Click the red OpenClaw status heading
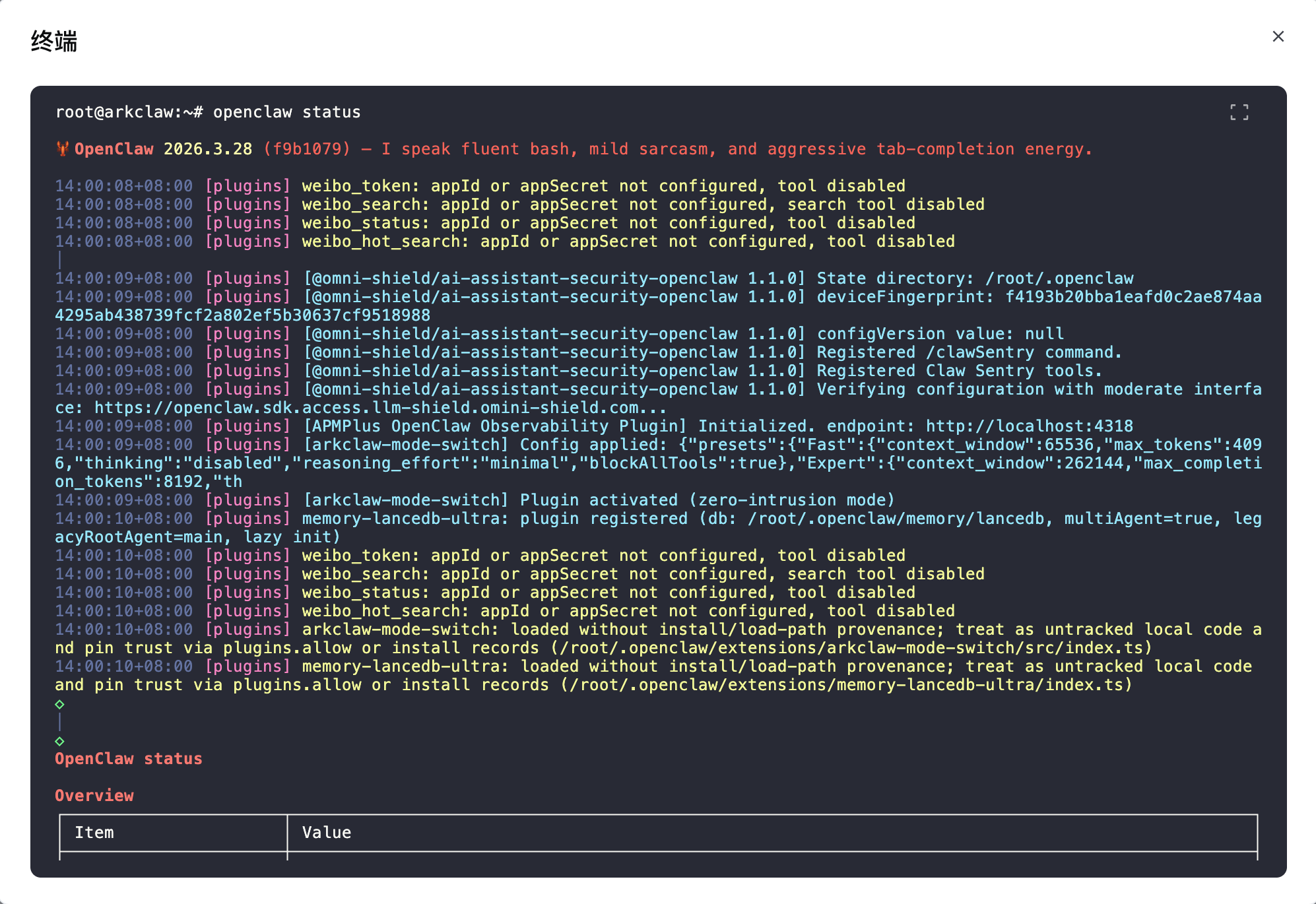1316x904 pixels. [128, 759]
